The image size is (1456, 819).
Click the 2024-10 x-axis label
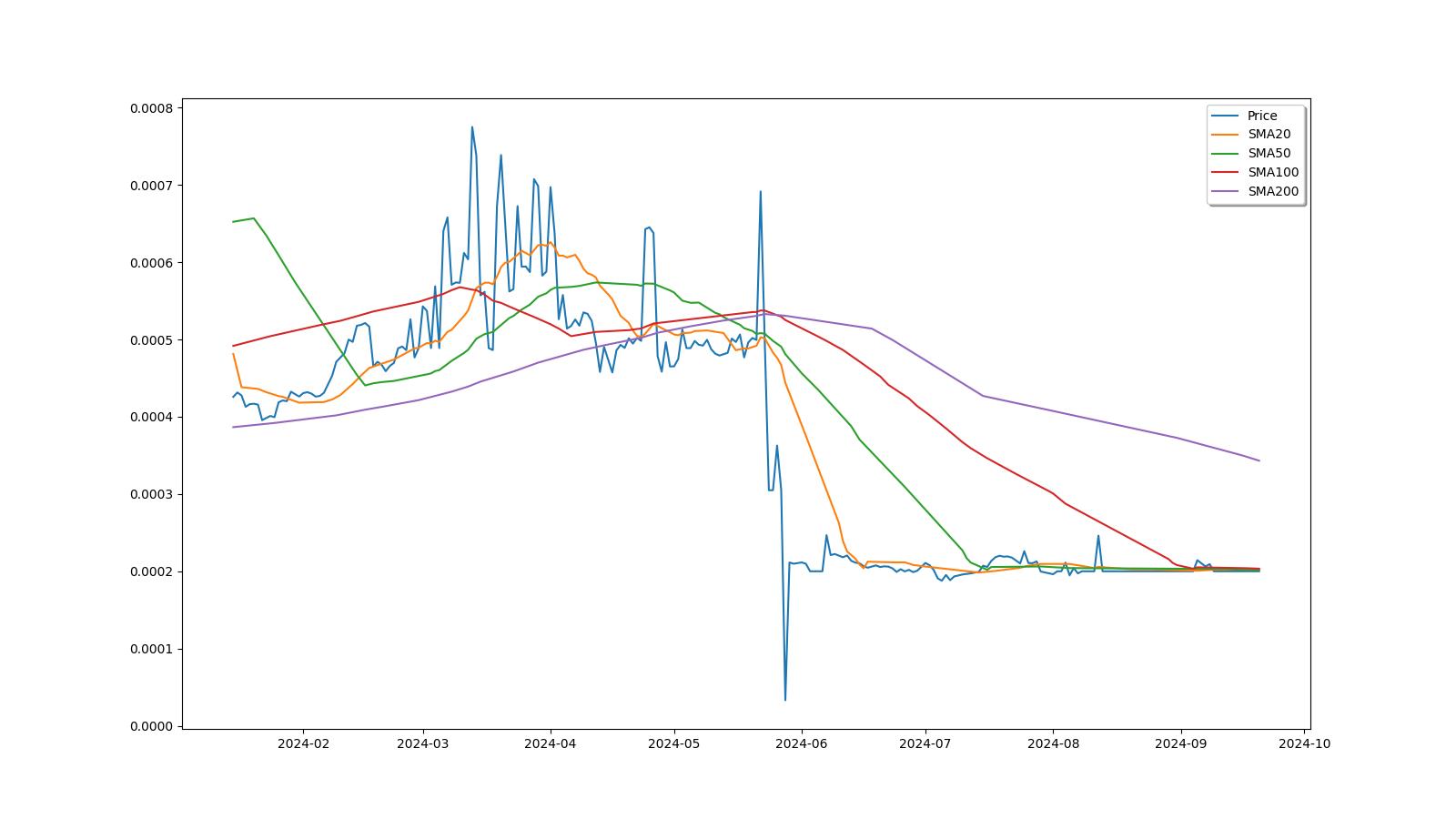pyautogui.click(x=1304, y=743)
